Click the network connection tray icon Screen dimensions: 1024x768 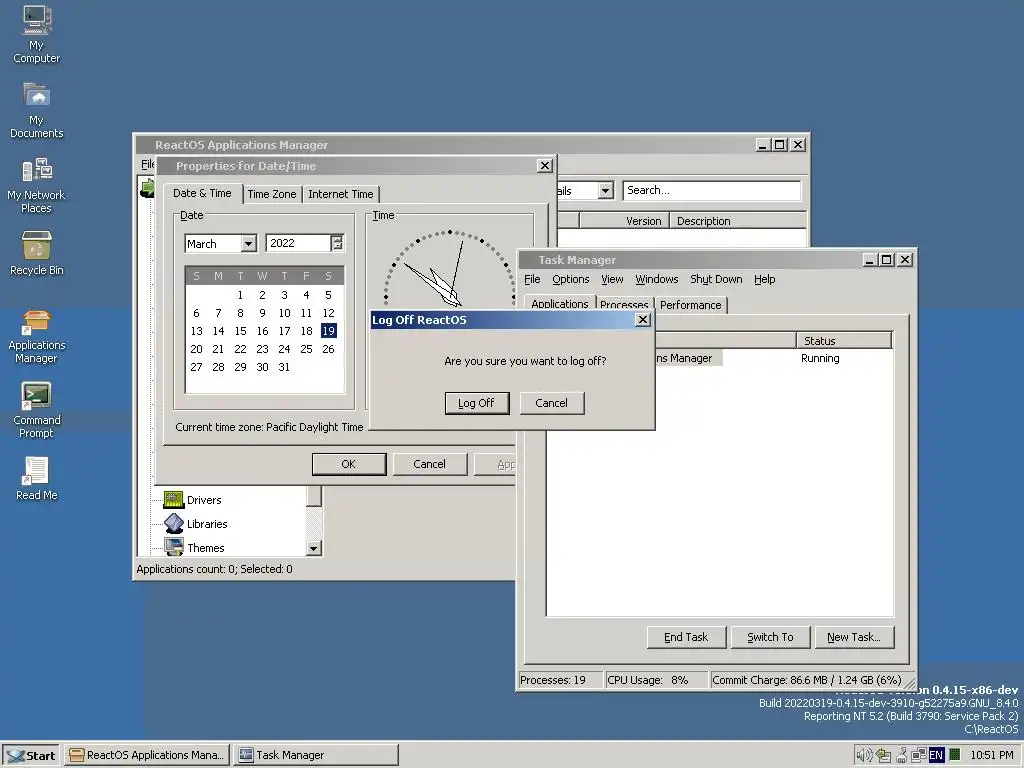(919, 755)
